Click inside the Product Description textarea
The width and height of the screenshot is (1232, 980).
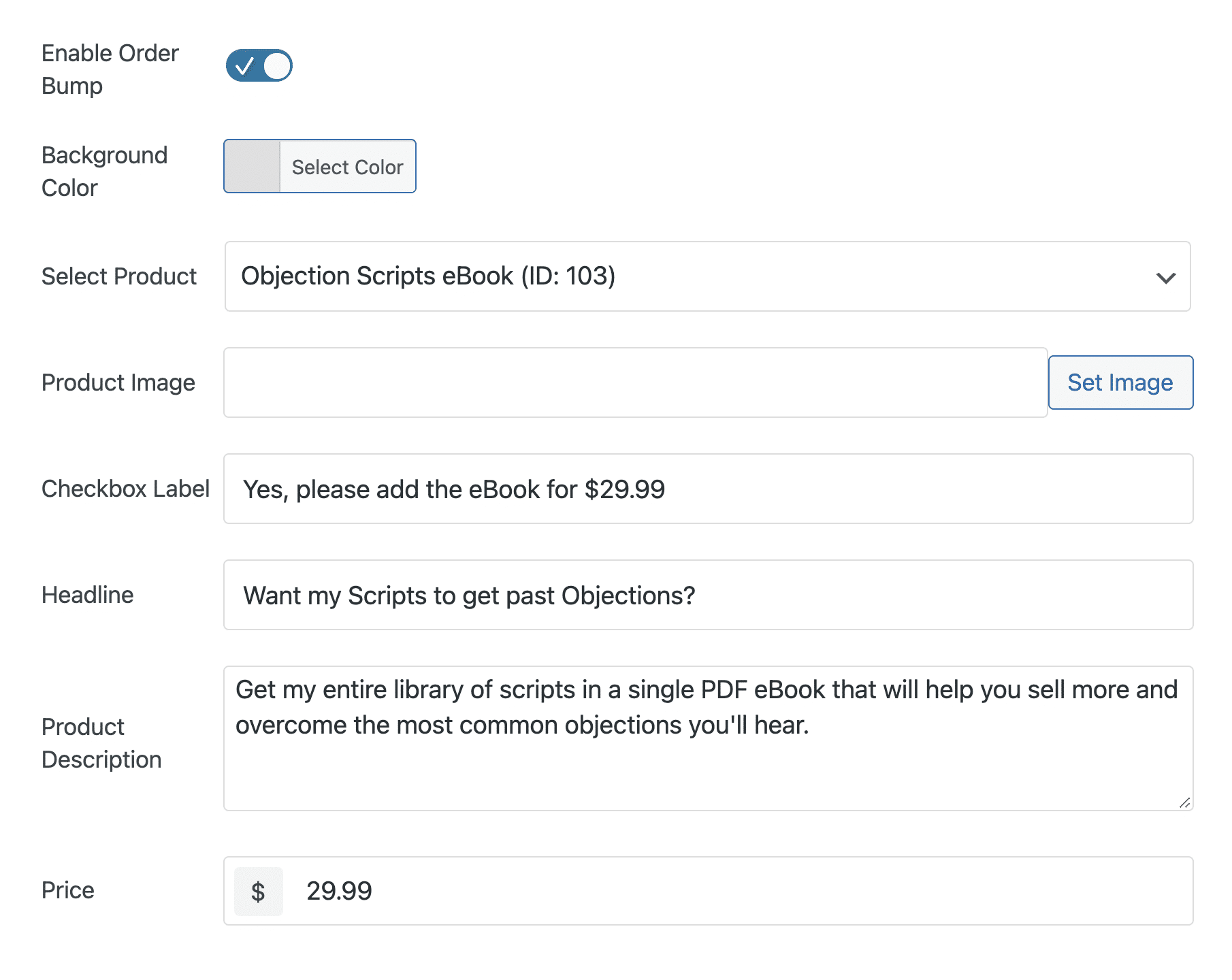708,762
